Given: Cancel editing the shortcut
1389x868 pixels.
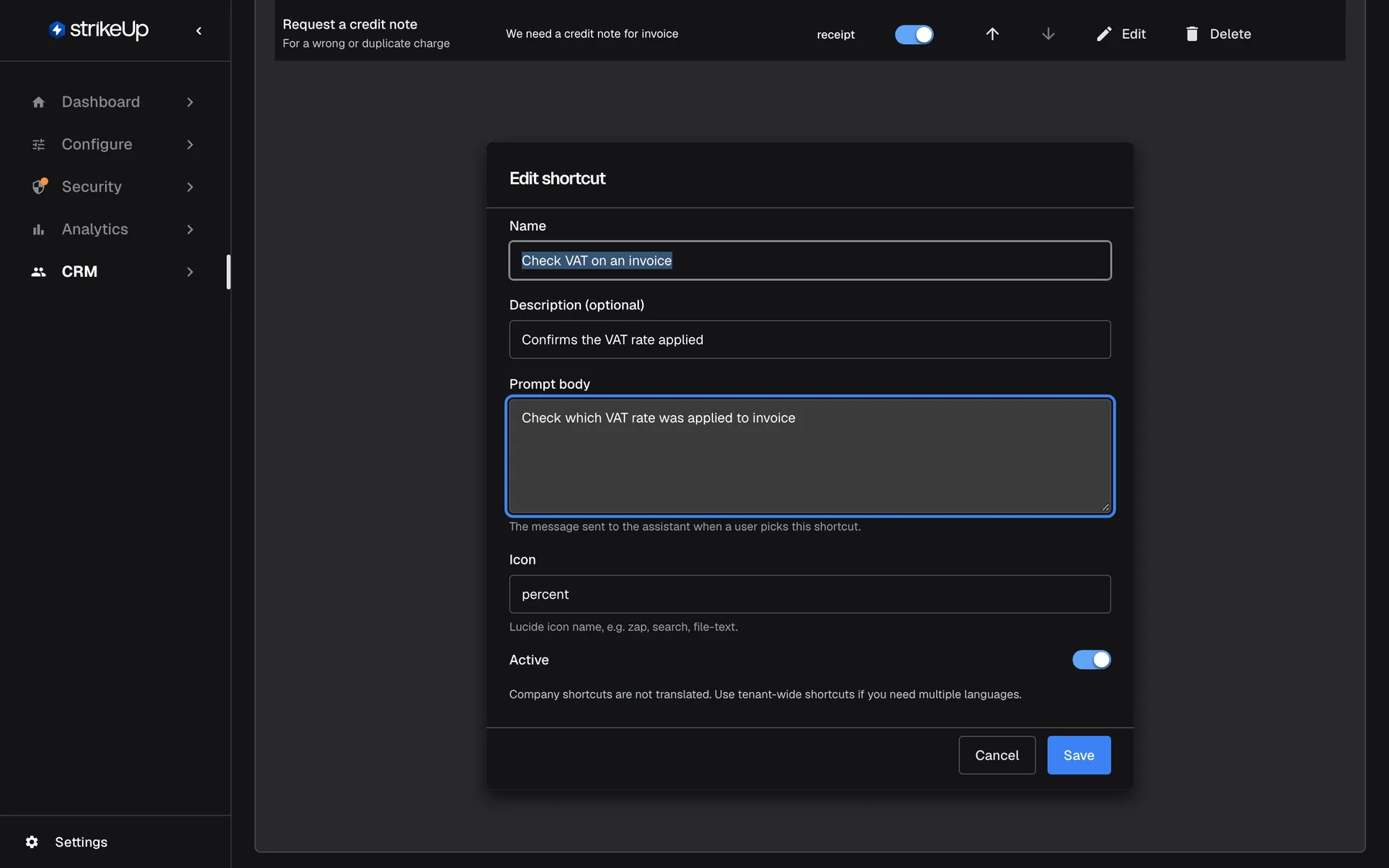Looking at the screenshot, I should point(997,755).
